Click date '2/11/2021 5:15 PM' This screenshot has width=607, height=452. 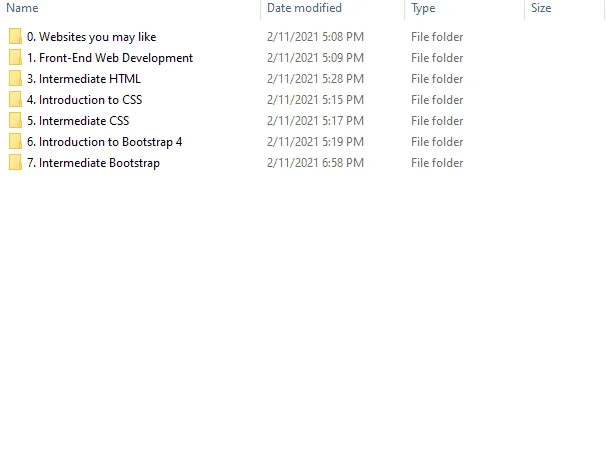click(x=316, y=100)
